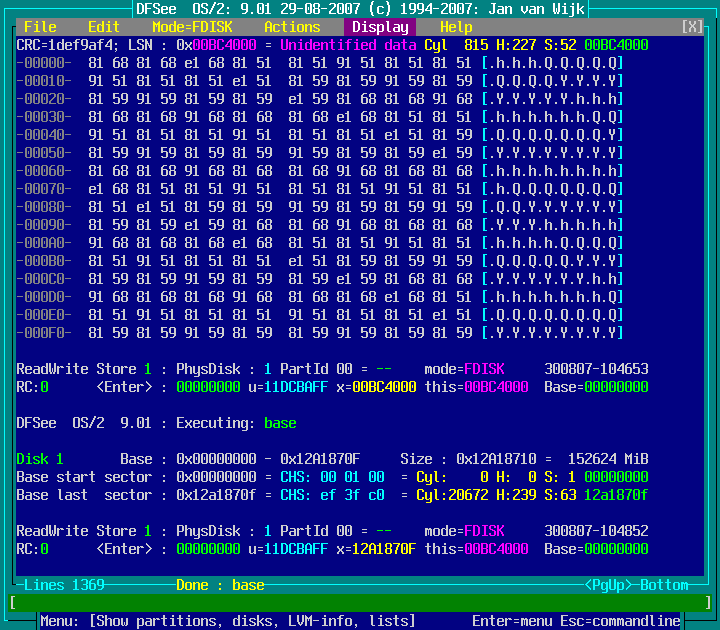The width and height of the screenshot is (720, 630).
Task: Click the 'Enter=menu Esc=commandline' hint
Action: pyautogui.click(x=576, y=621)
